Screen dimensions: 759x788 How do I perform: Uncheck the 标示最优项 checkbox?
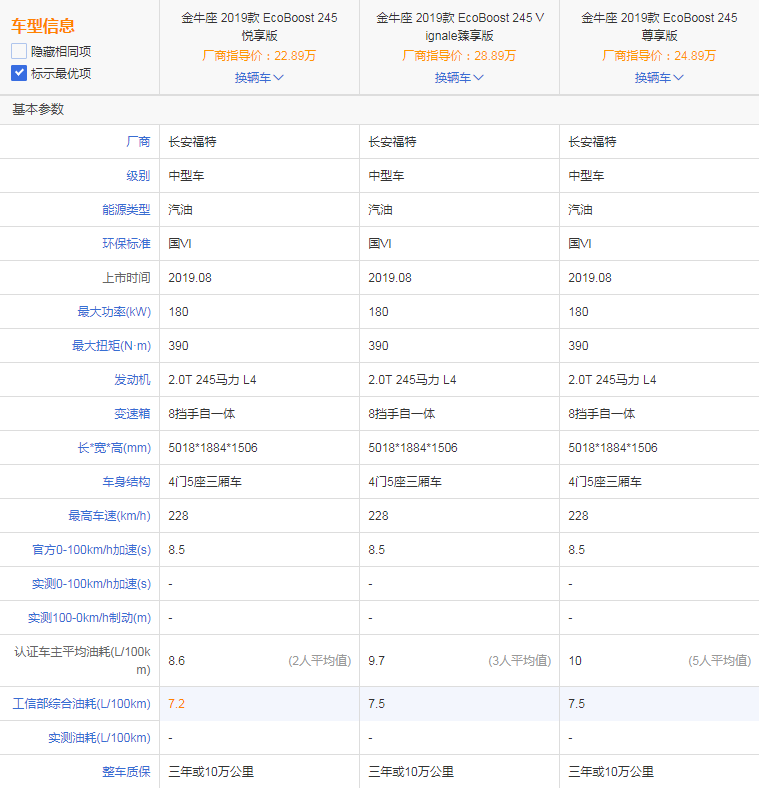(19, 73)
